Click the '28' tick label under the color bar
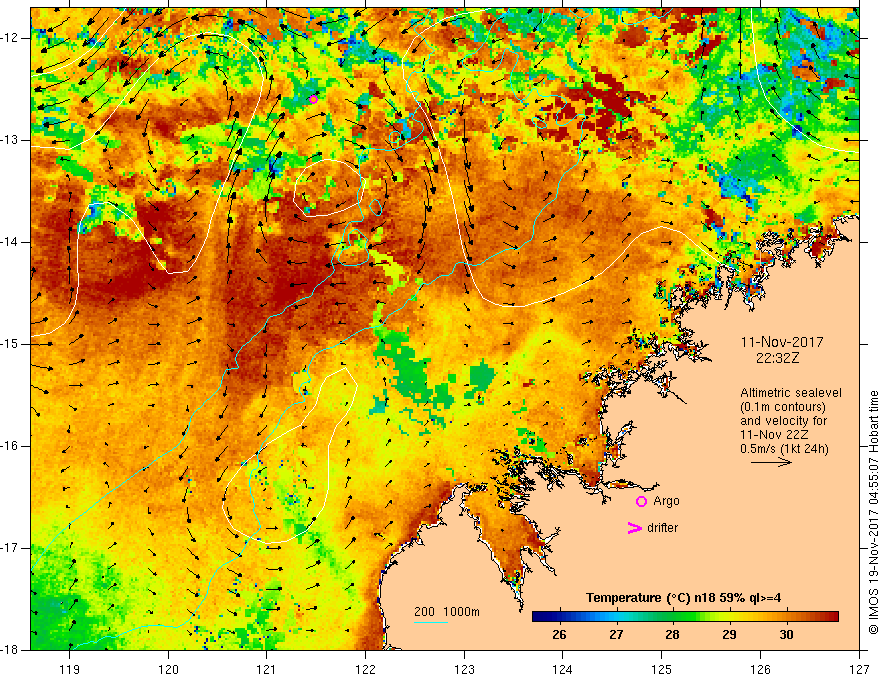This screenshot has height=680, width=880. point(672,635)
